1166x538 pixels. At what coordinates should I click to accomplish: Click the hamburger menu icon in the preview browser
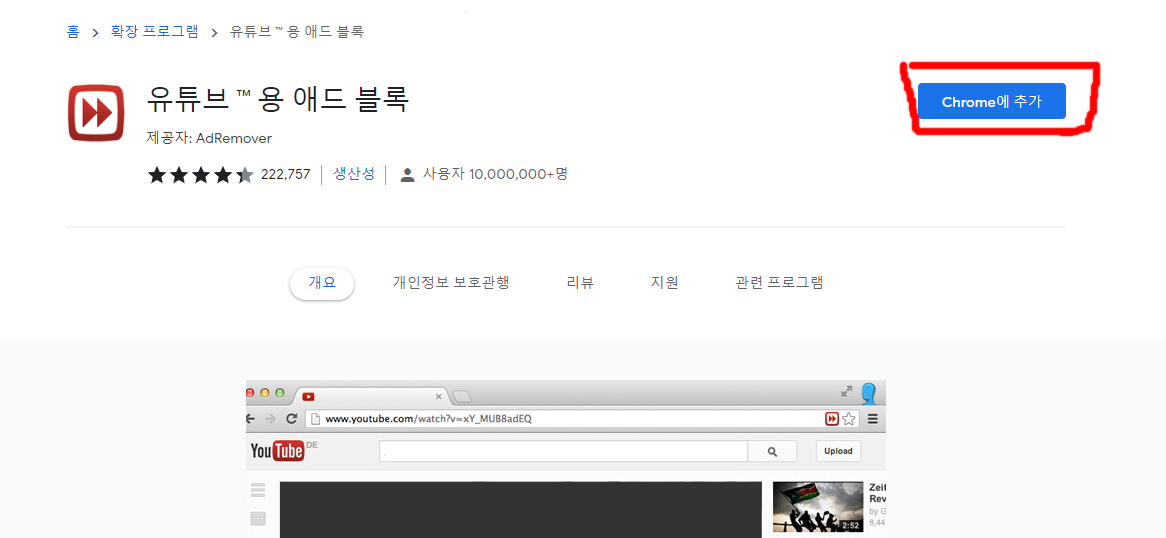click(873, 419)
